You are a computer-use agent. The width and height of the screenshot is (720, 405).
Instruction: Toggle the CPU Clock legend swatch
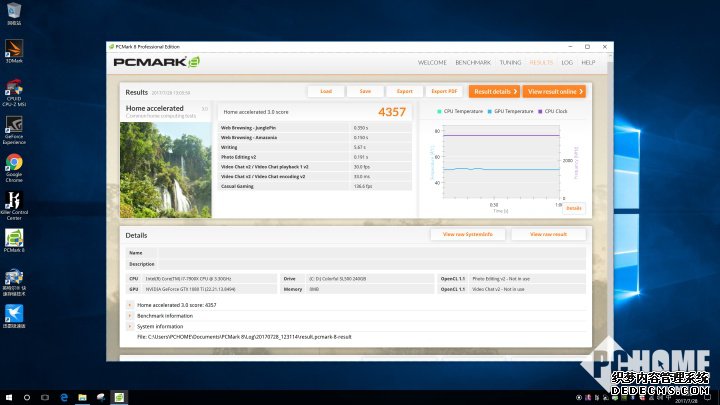540,112
